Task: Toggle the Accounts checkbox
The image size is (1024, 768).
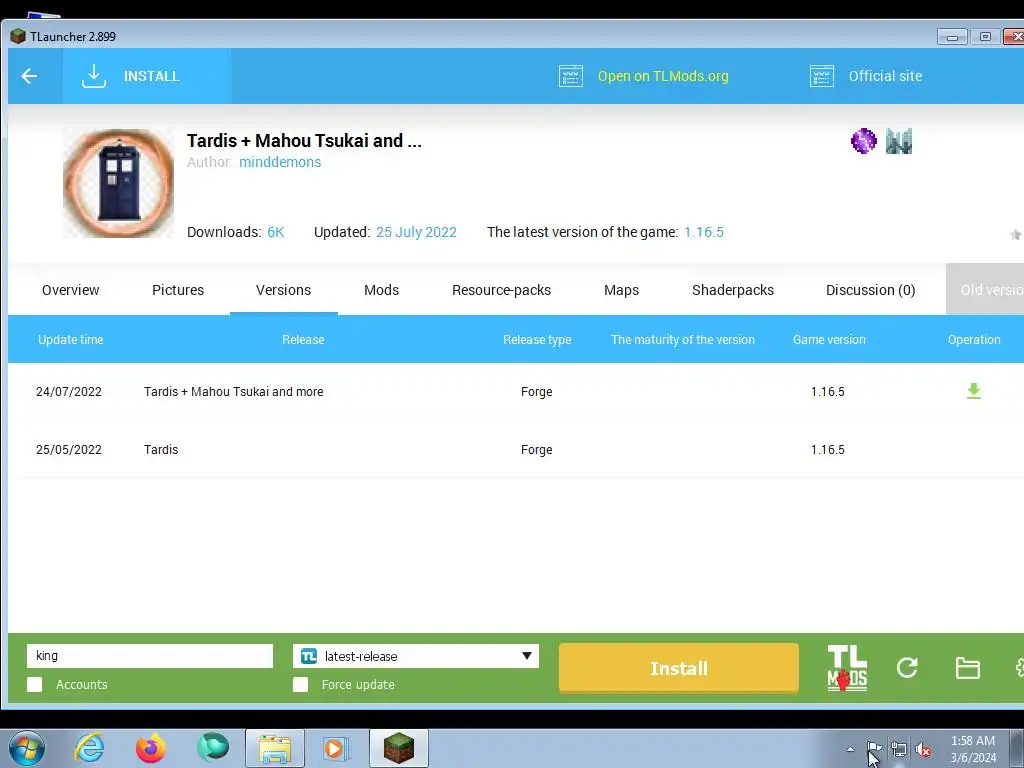Action: 35,684
